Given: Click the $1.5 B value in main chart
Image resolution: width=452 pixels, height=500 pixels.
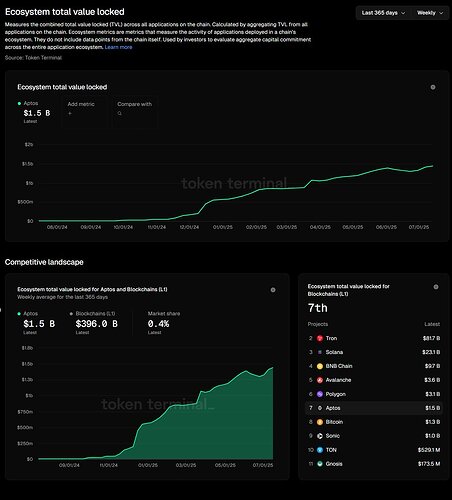Looking at the screenshot, I should tap(37, 113).
